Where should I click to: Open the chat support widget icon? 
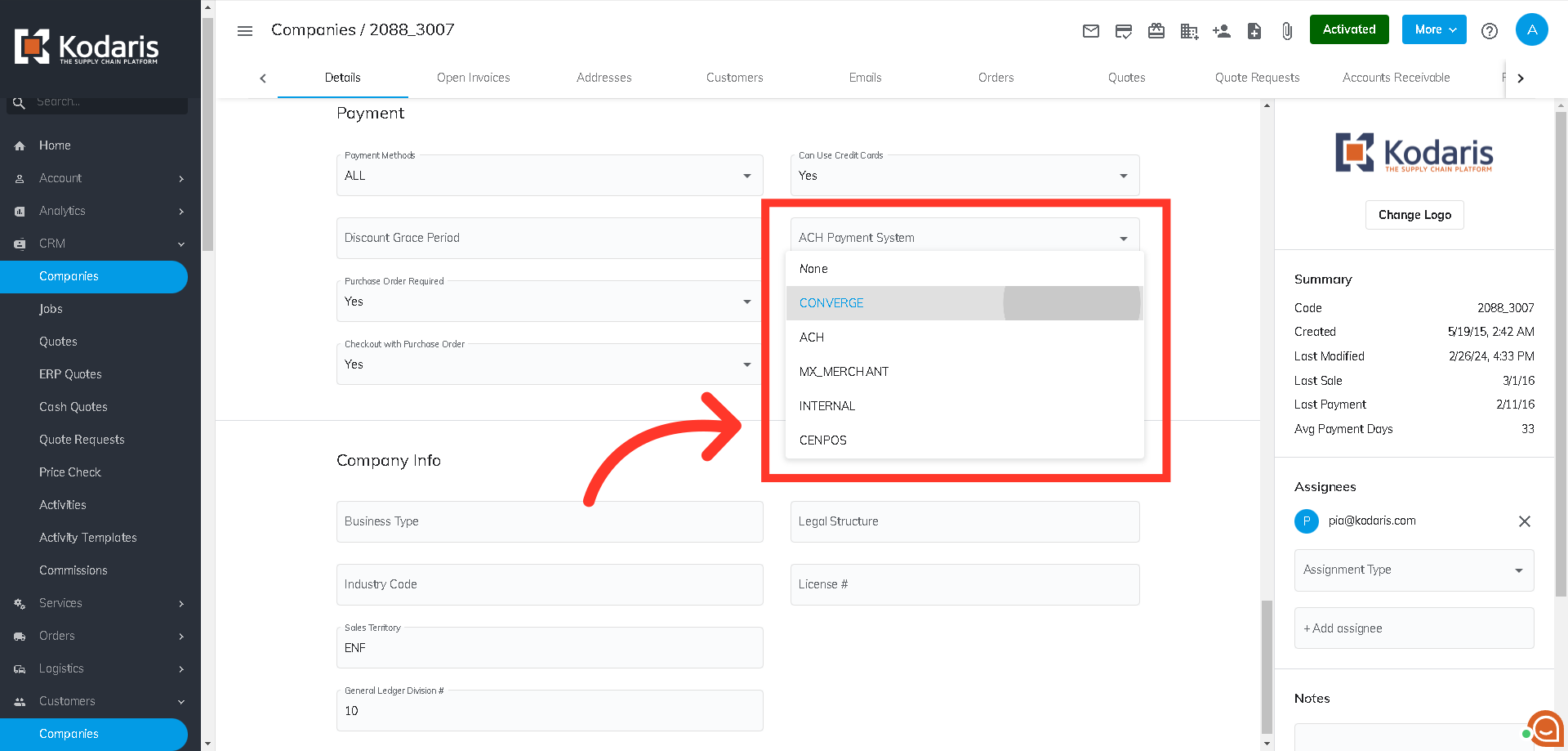(1546, 729)
